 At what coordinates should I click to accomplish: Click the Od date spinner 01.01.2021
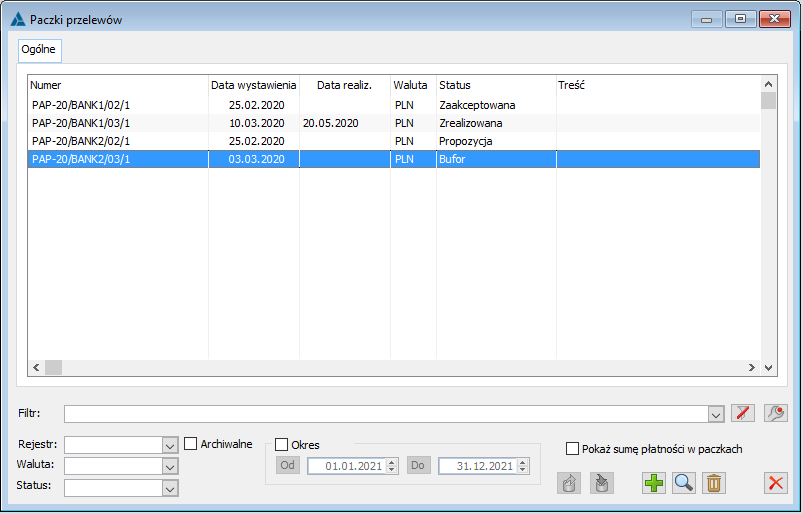[x=392, y=466]
